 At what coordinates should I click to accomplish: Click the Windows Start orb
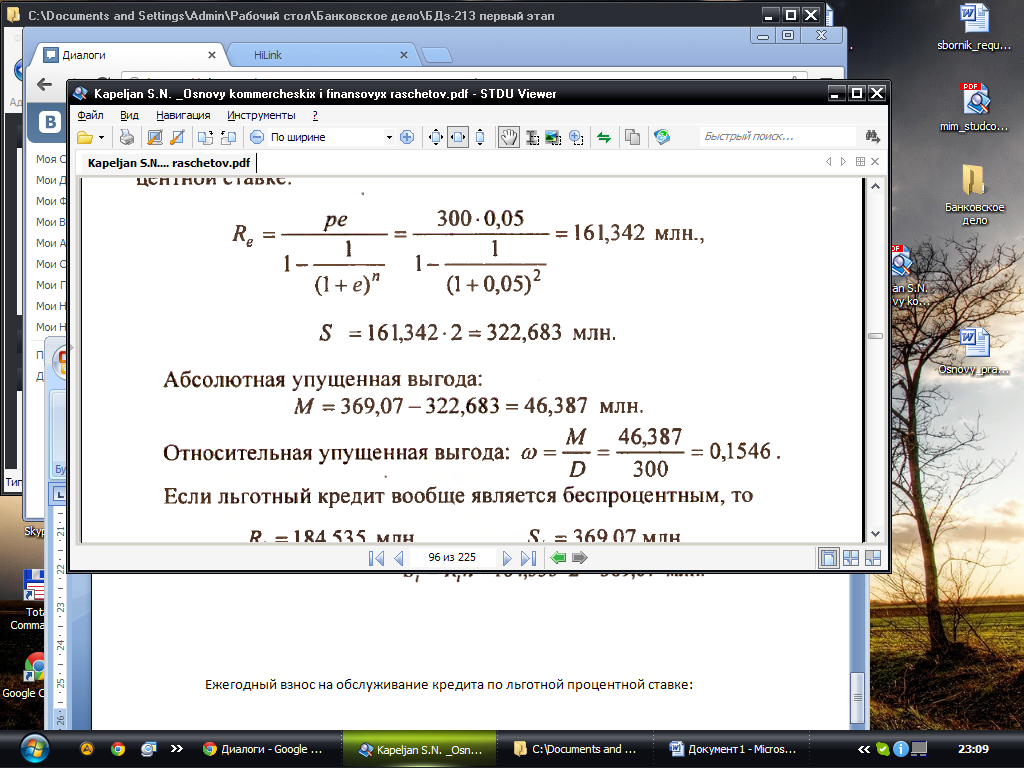(x=34, y=748)
